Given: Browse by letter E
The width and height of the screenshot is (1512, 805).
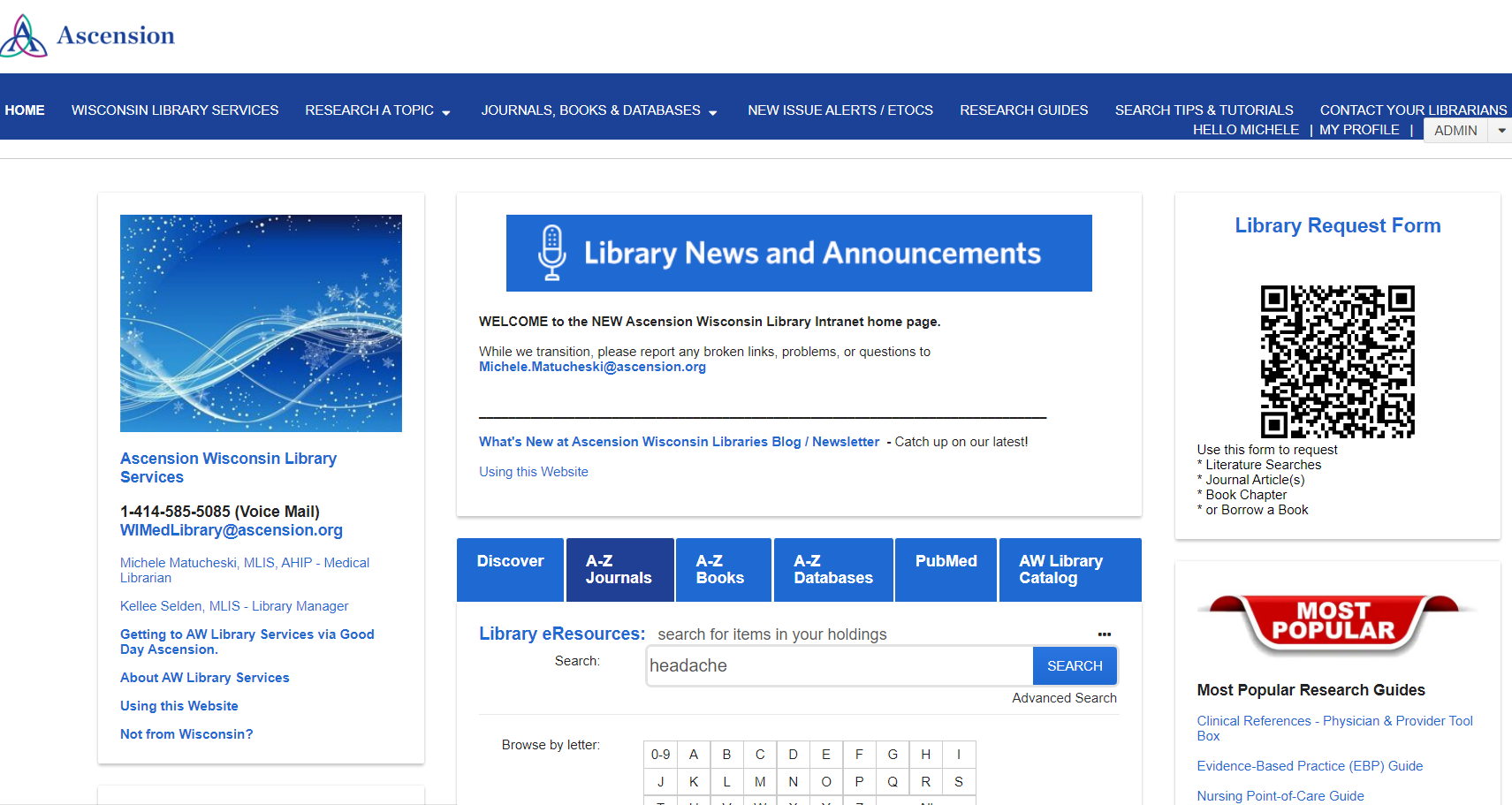Looking at the screenshot, I should point(826,755).
